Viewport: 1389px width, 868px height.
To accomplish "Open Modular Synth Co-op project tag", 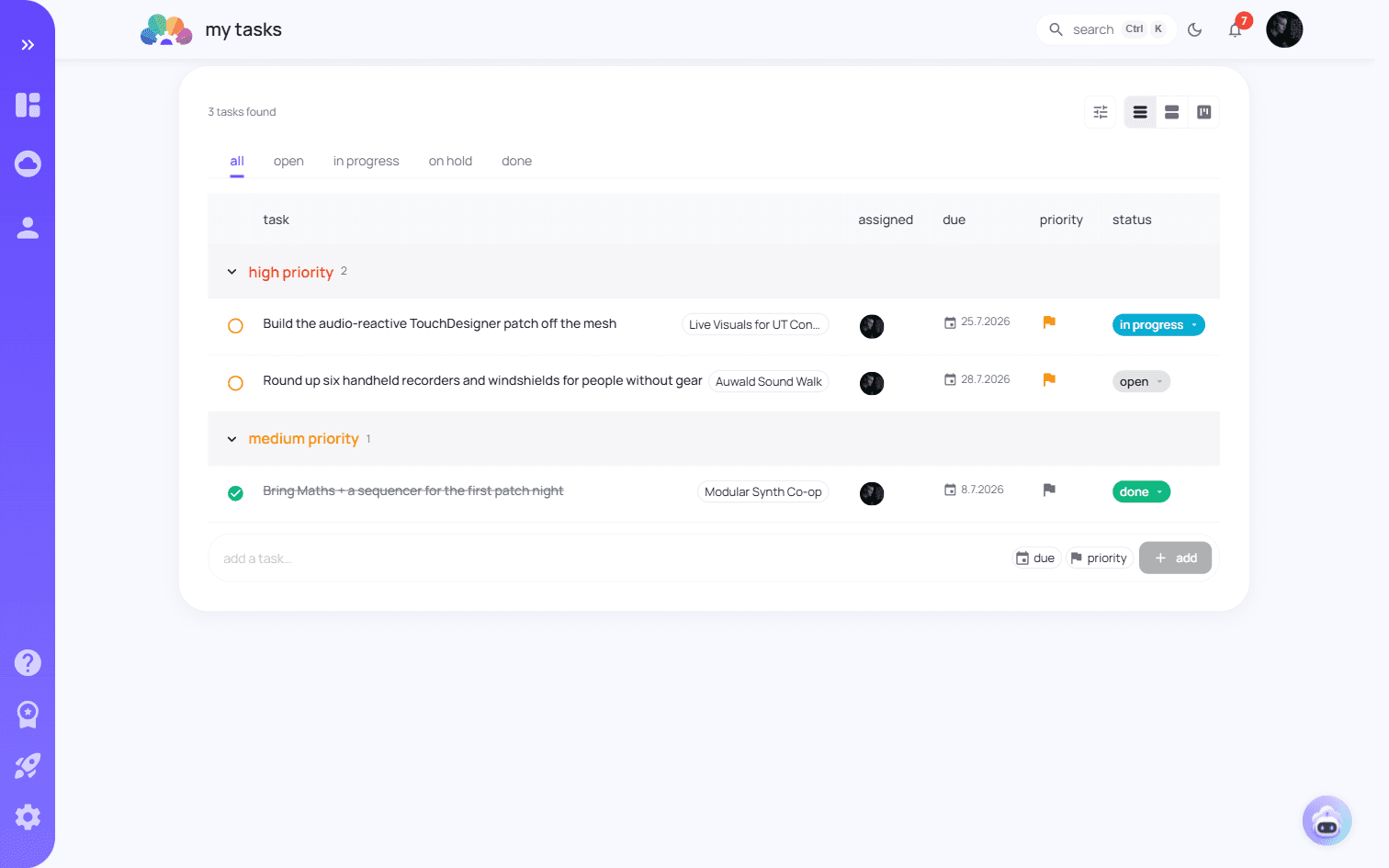I will [762, 492].
